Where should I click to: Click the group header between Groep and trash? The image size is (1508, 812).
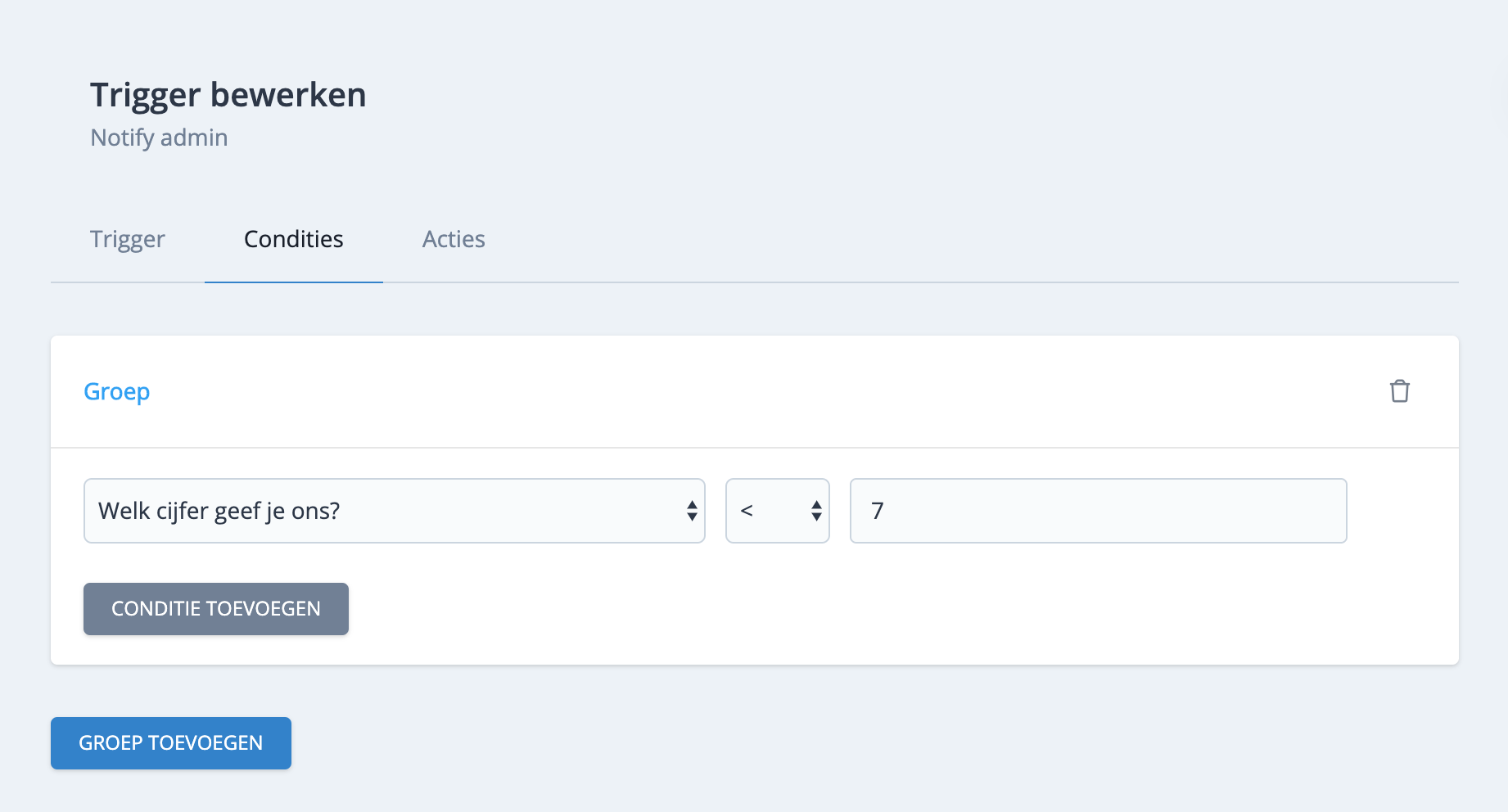[x=737, y=391]
